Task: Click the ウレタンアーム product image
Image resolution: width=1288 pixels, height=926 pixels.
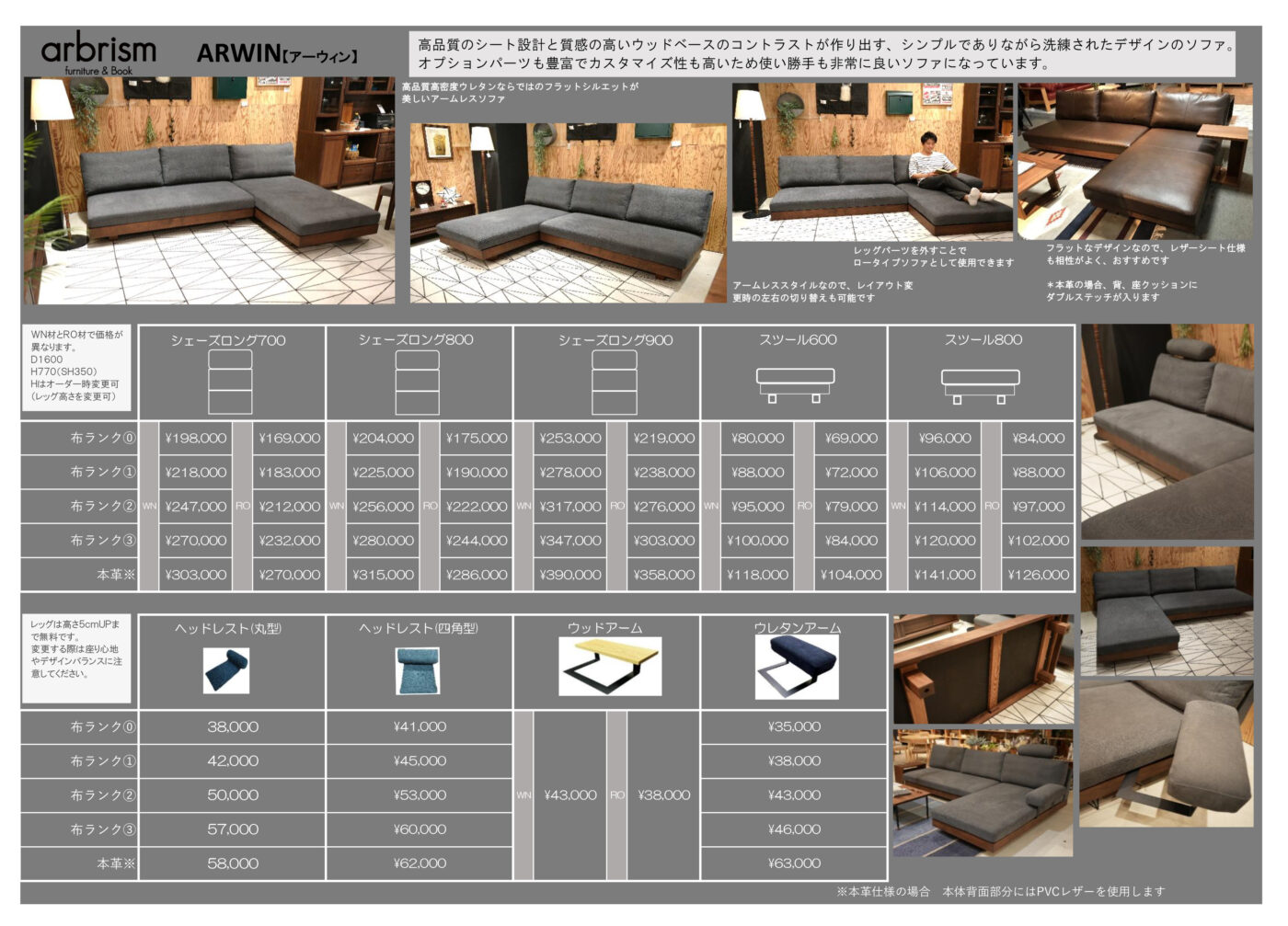Action: (797, 666)
